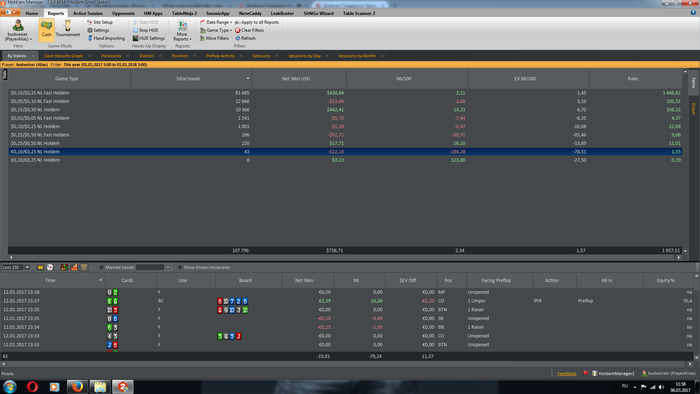
Task: Open the Active Session ribbon tab
Action: click(x=88, y=13)
